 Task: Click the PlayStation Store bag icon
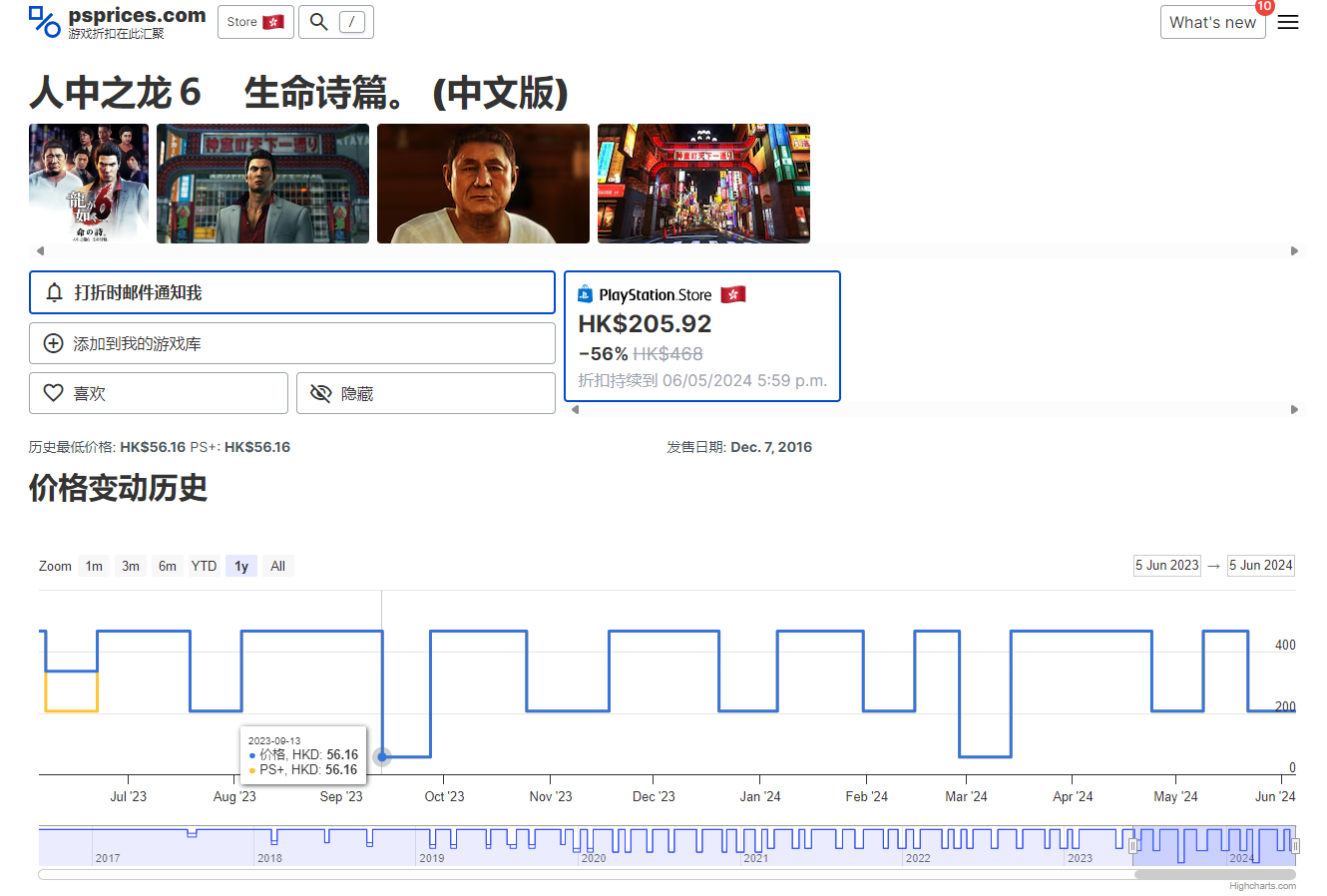(x=585, y=294)
